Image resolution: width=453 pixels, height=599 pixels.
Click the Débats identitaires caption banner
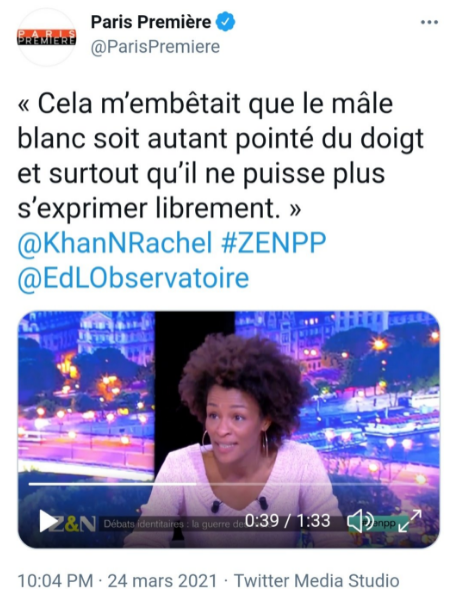coord(174,524)
